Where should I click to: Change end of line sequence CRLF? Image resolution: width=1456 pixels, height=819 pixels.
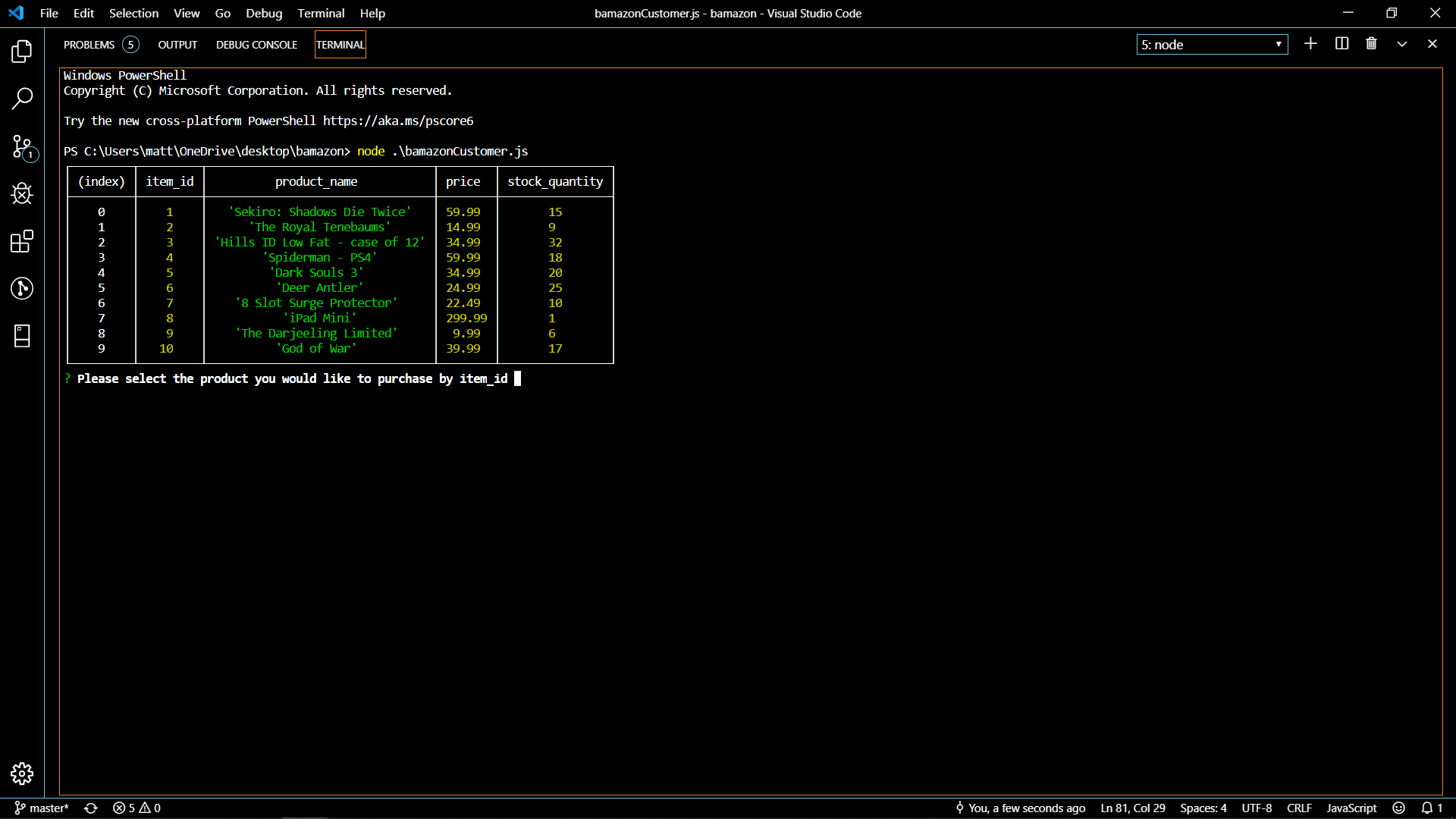click(x=1299, y=808)
